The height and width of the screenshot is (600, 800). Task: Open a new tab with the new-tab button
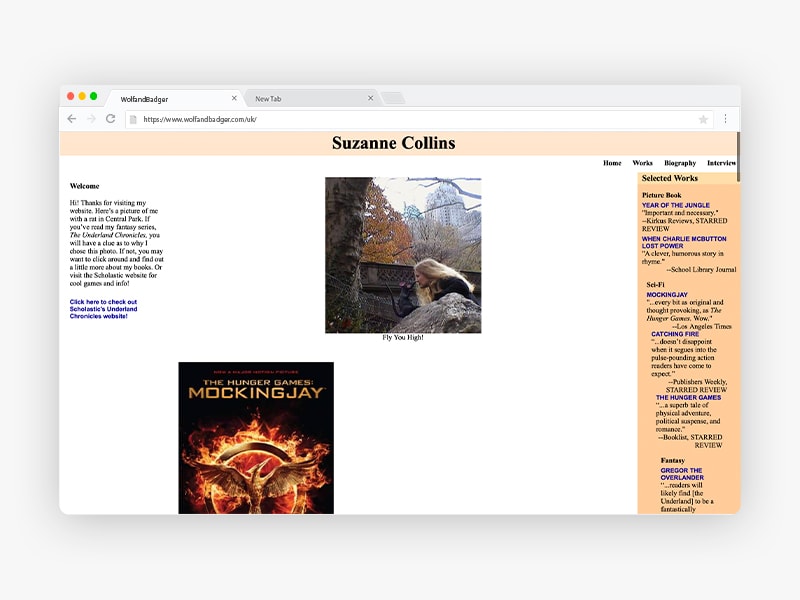point(393,98)
